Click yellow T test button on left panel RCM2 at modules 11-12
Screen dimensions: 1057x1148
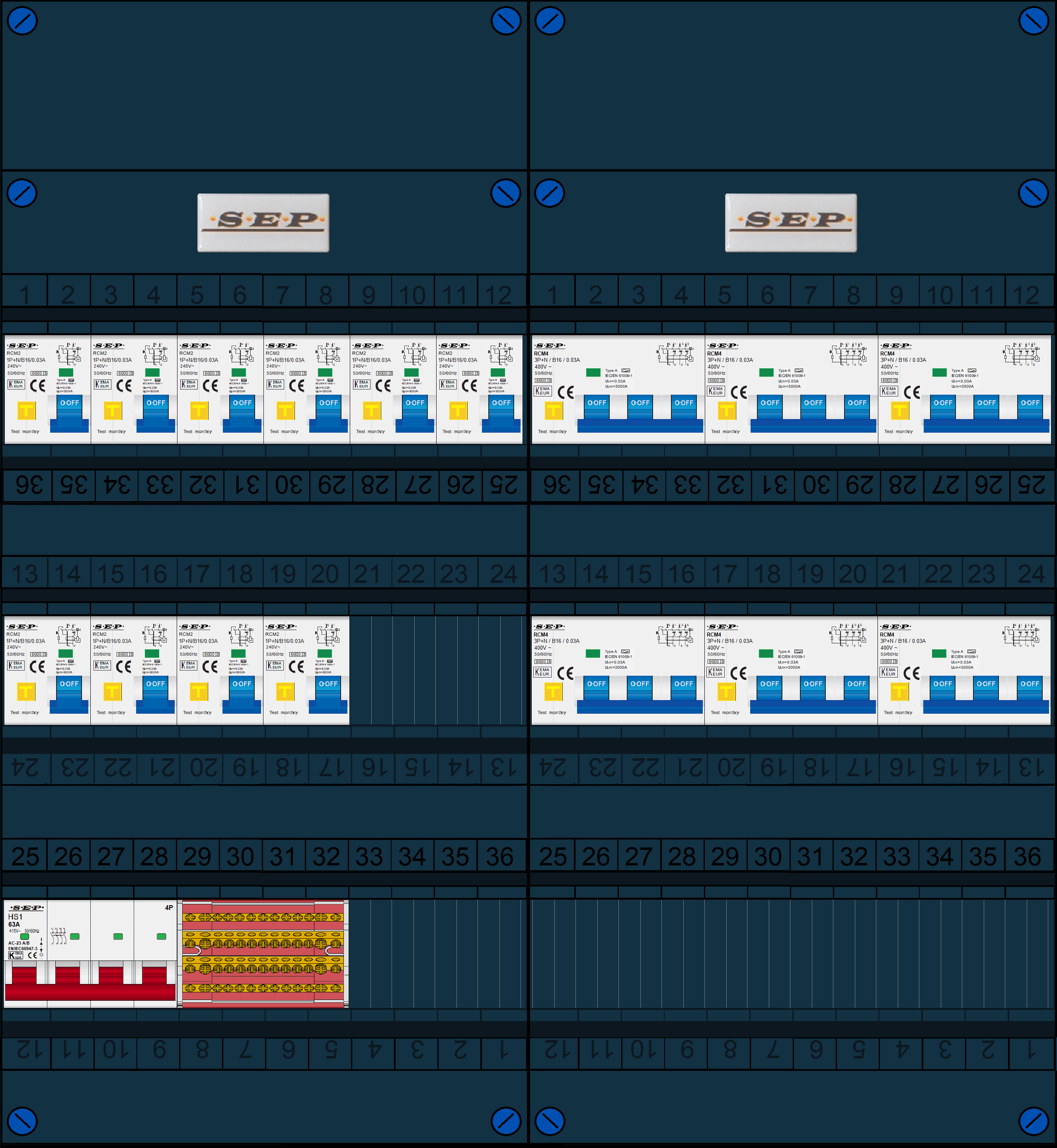point(458,411)
